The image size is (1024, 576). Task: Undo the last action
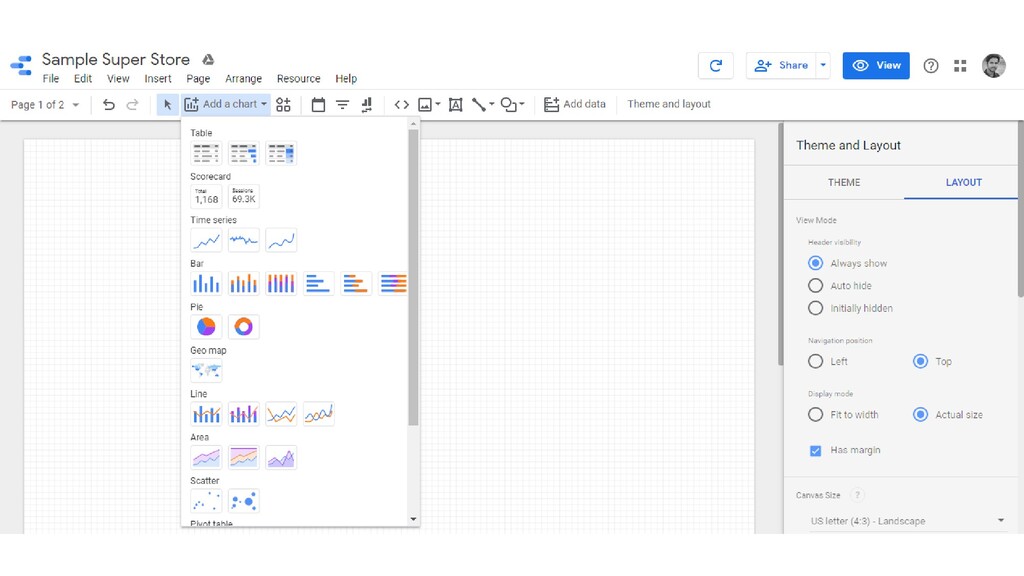tap(109, 104)
